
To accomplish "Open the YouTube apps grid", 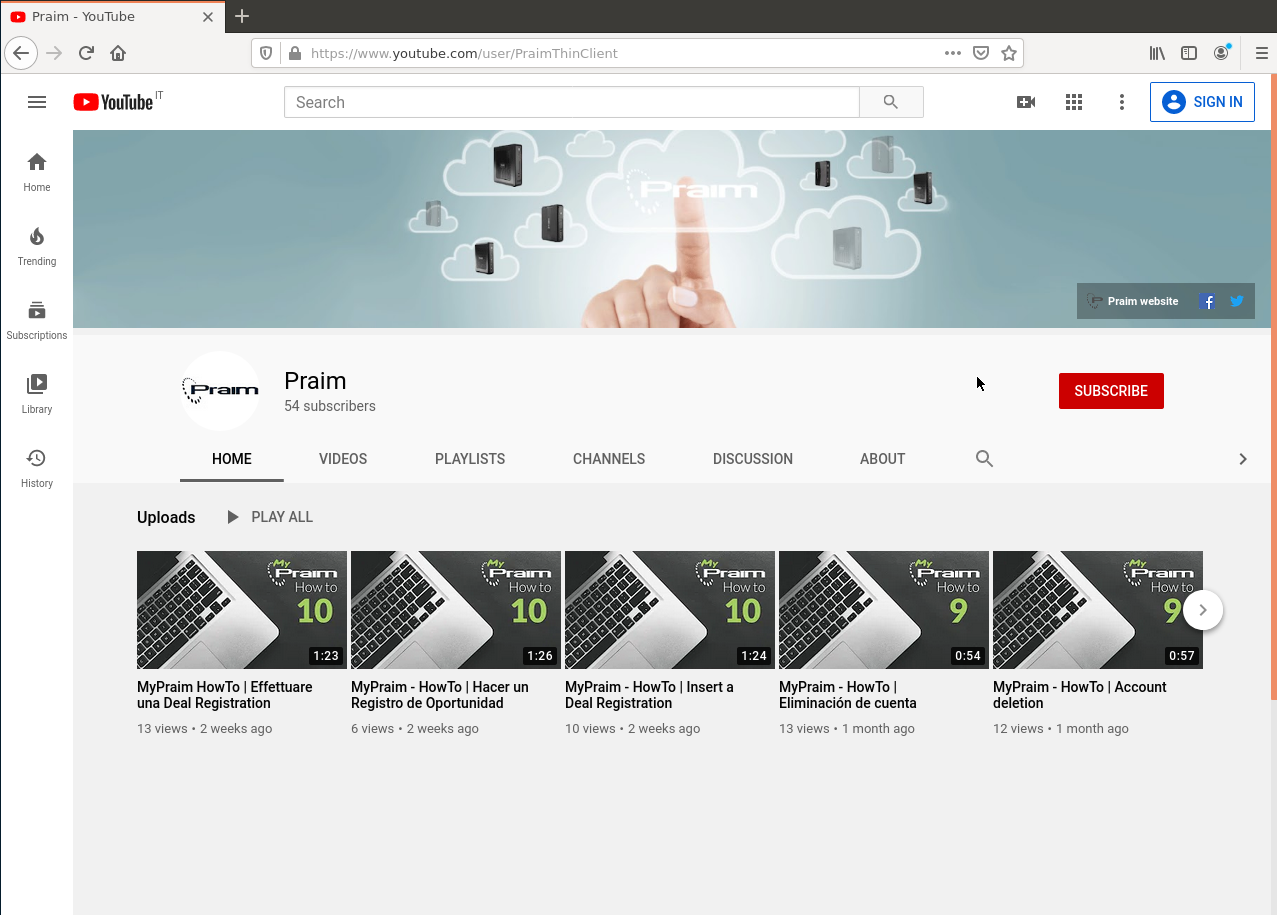I will click(1074, 102).
